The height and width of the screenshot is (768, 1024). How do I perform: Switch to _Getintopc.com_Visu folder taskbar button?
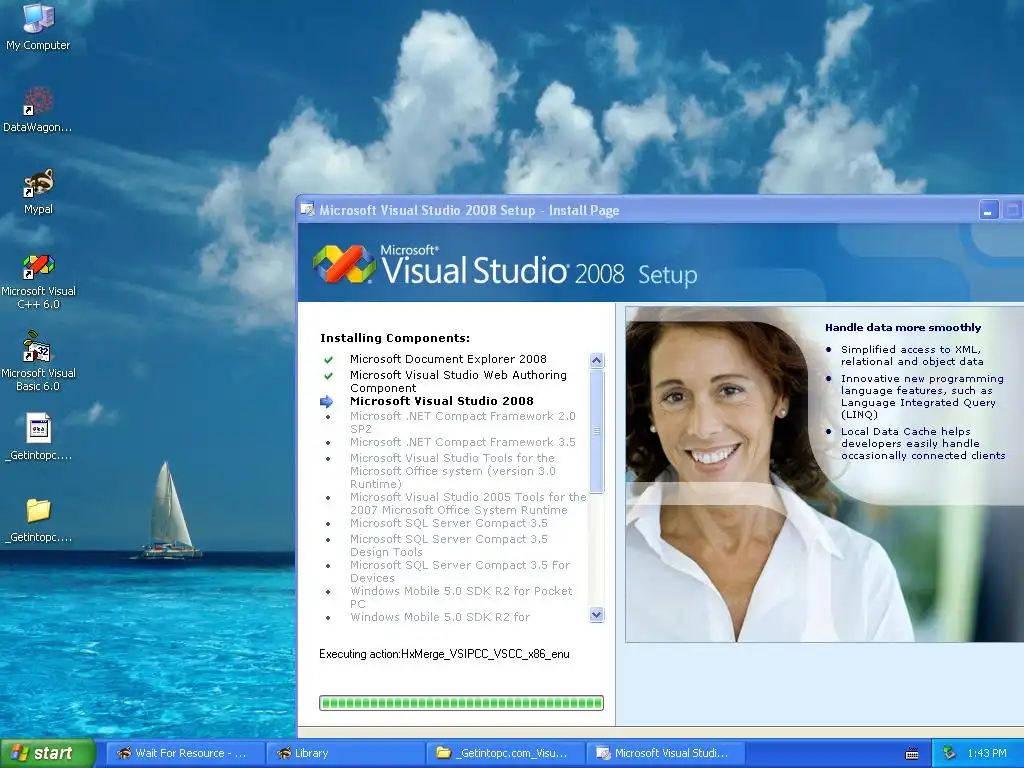coord(505,753)
